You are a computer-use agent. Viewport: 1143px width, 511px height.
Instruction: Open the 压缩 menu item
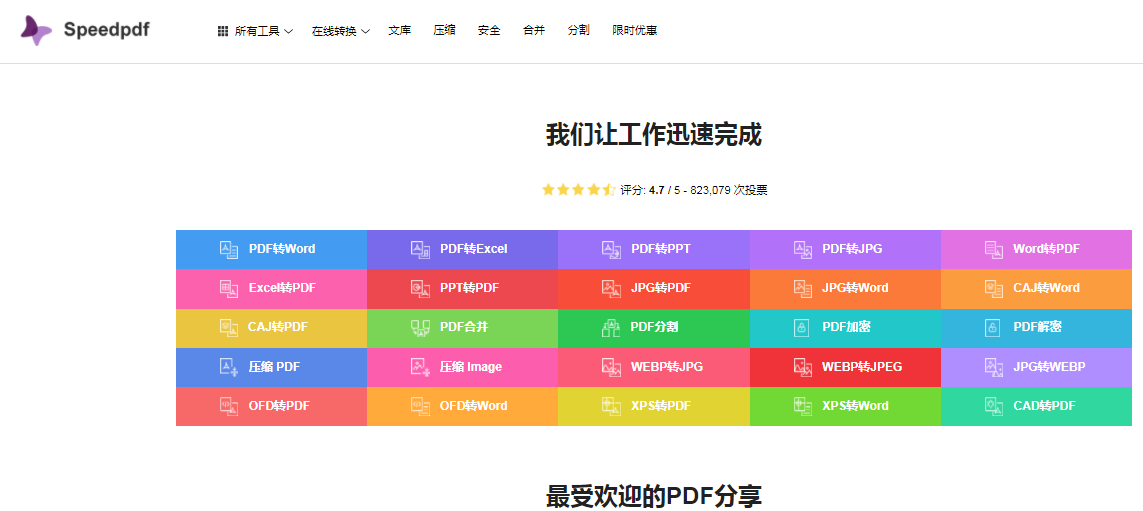coord(444,31)
